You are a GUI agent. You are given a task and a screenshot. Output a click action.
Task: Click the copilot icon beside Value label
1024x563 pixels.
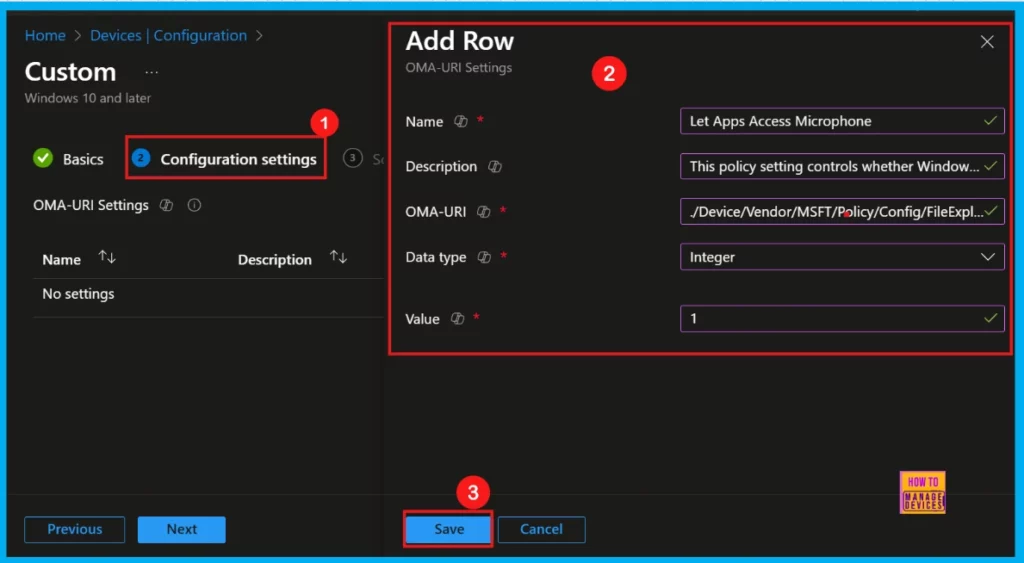pyautogui.click(x=458, y=319)
